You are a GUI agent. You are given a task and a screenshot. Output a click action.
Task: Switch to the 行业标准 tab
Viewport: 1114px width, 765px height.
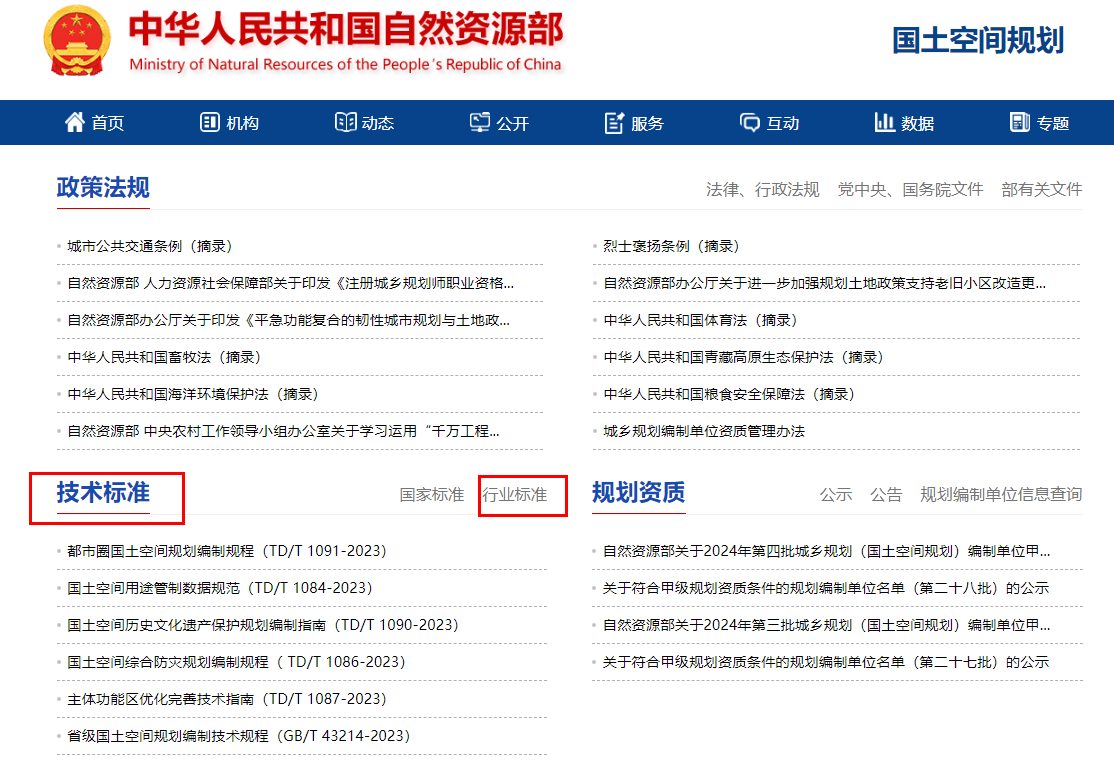point(515,494)
